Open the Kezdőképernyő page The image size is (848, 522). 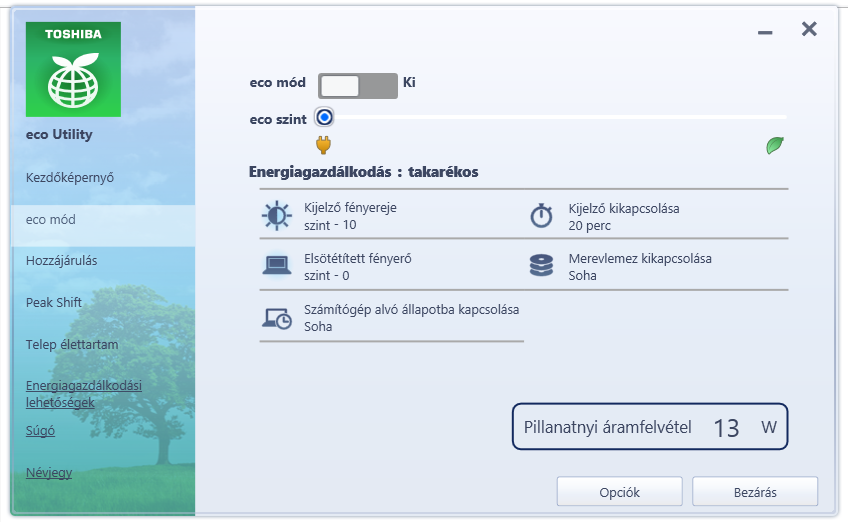[x=70, y=178]
